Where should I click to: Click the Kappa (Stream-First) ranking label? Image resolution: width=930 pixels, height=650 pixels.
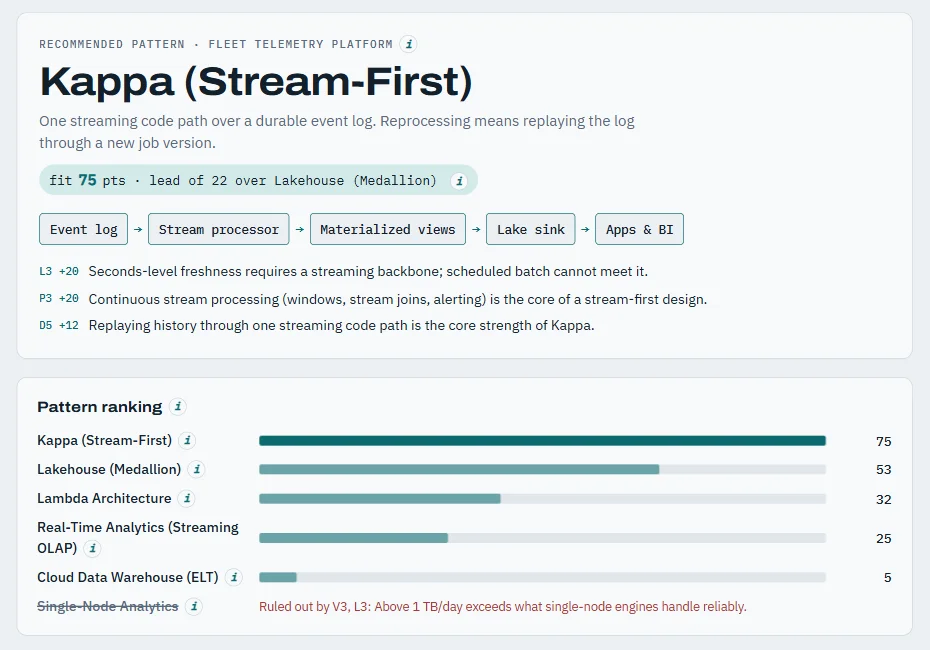click(104, 440)
